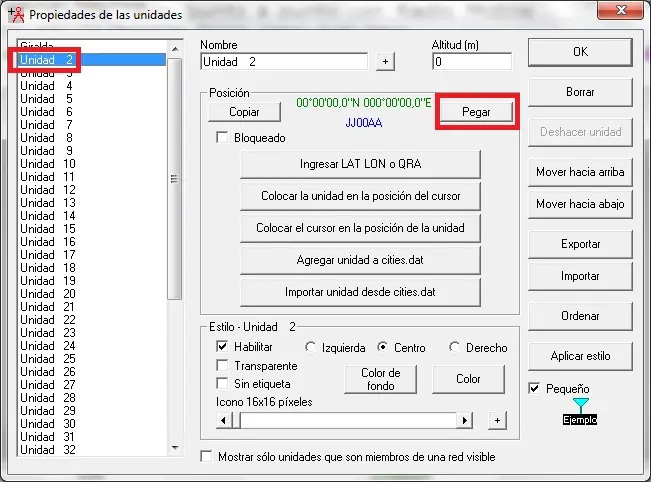Select Unidad 32 in the list
This screenshot has width=651, height=482.
(x=92, y=450)
